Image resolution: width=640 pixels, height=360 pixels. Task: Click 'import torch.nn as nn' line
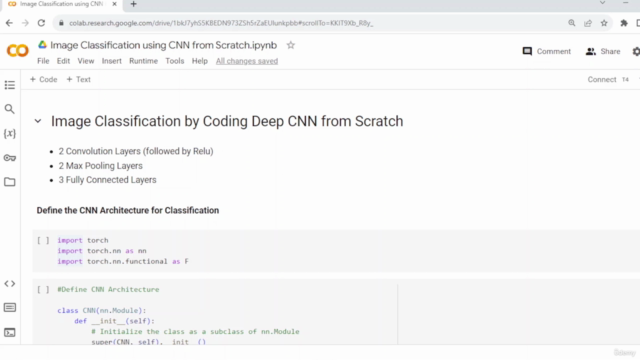[102, 251]
